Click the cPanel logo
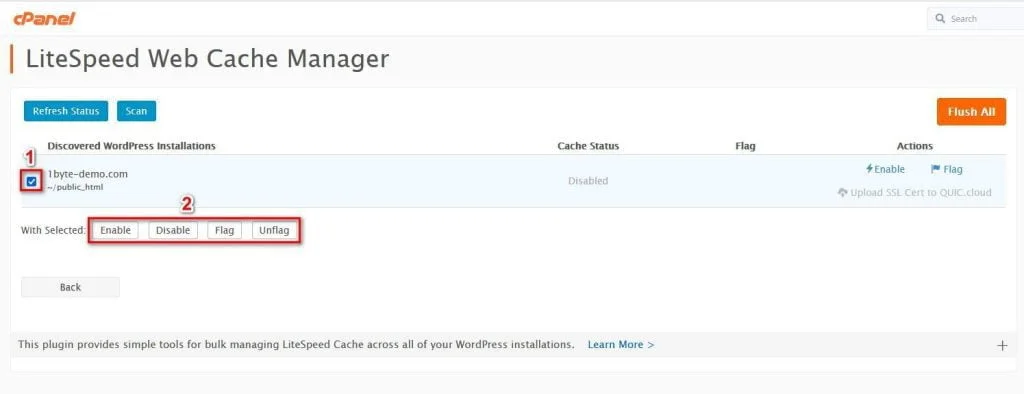 click(x=44, y=19)
